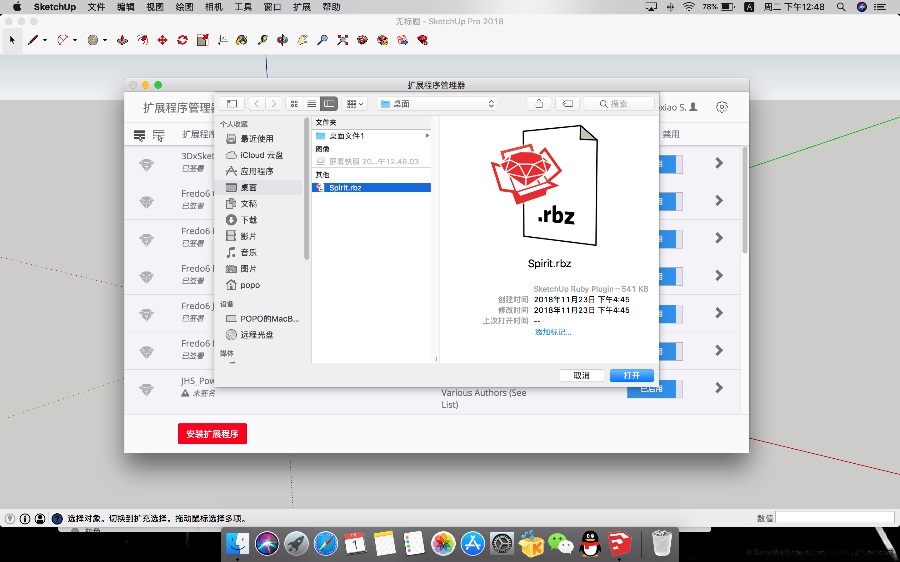Expand details chevron for JHS_Pow row

(x=719, y=388)
